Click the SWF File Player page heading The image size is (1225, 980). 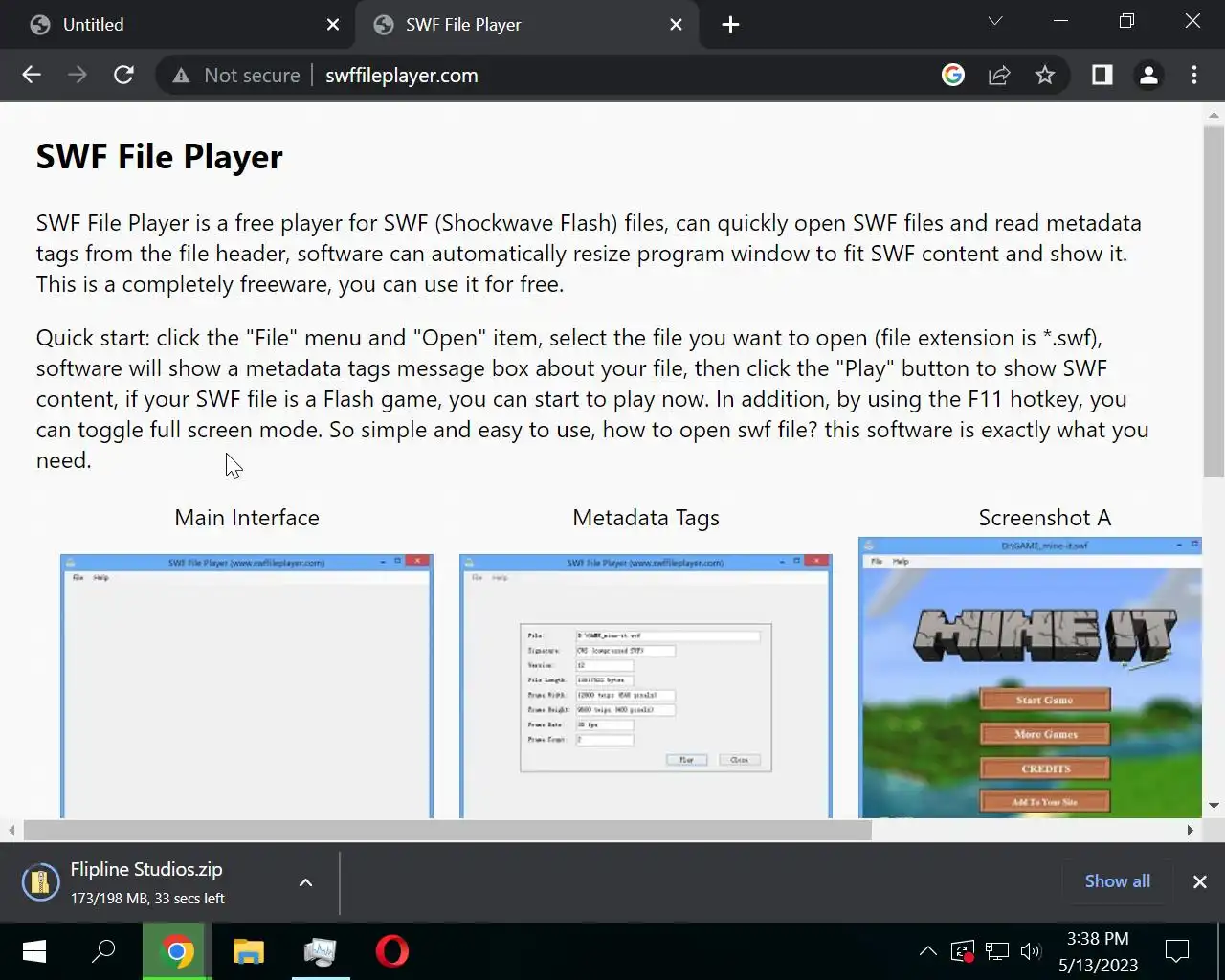(160, 157)
